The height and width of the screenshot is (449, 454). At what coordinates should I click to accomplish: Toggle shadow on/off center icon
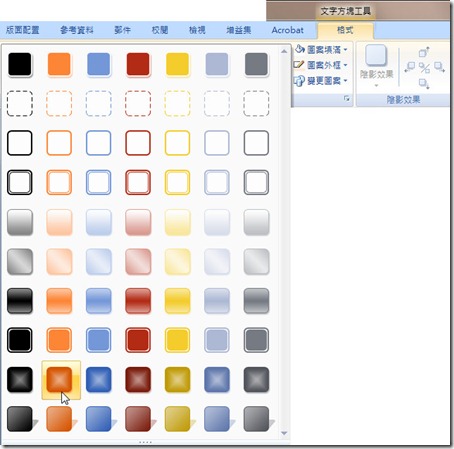pyautogui.click(x=424, y=68)
